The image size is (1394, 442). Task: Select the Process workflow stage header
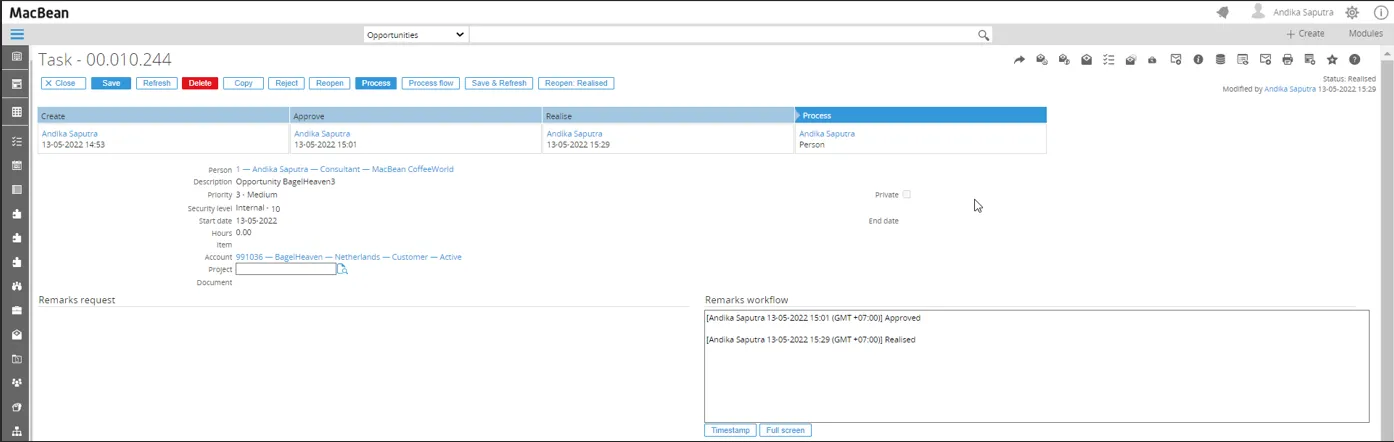click(x=920, y=116)
